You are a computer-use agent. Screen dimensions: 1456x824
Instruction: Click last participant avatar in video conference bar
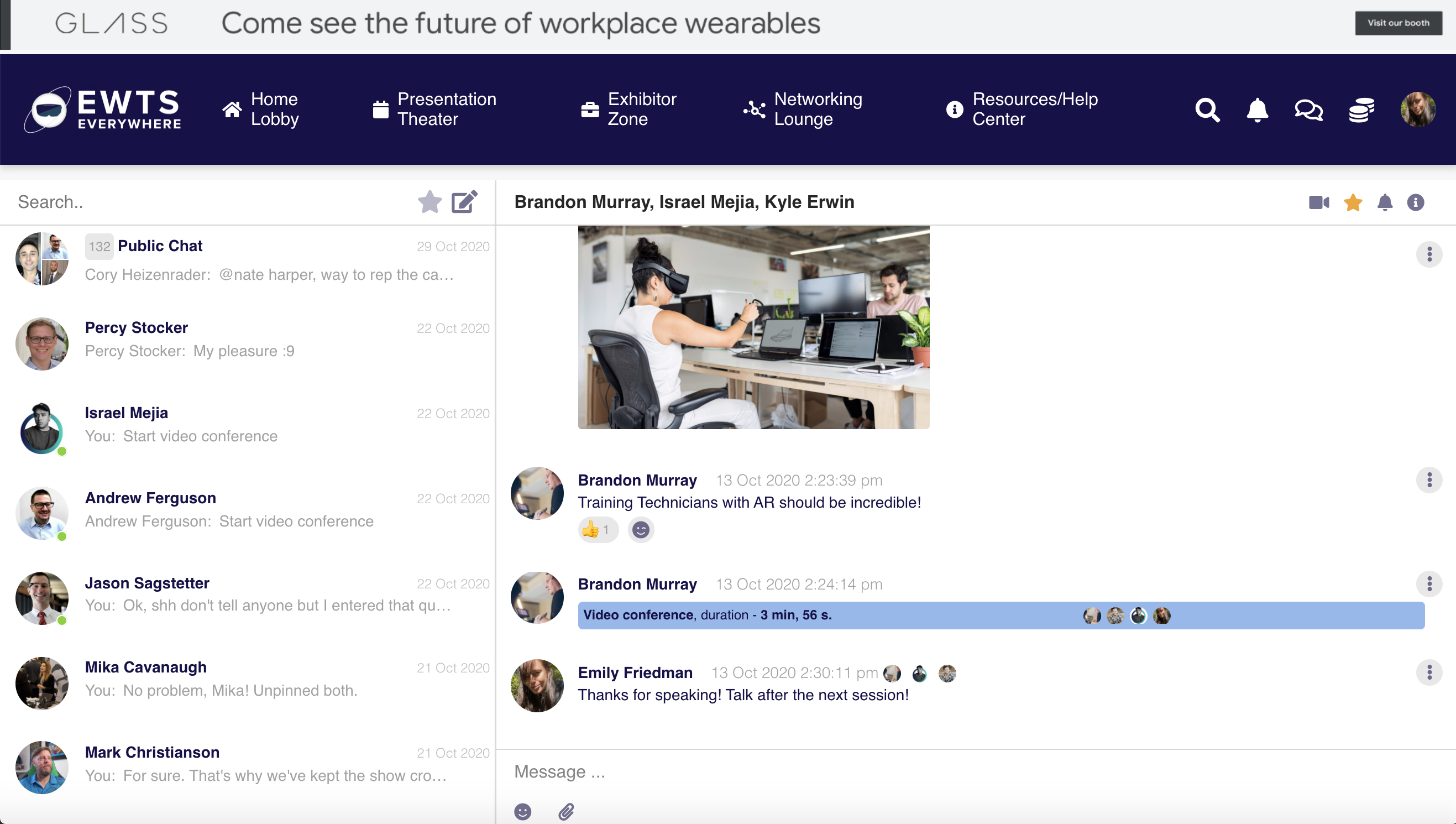[x=1161, y=615]
